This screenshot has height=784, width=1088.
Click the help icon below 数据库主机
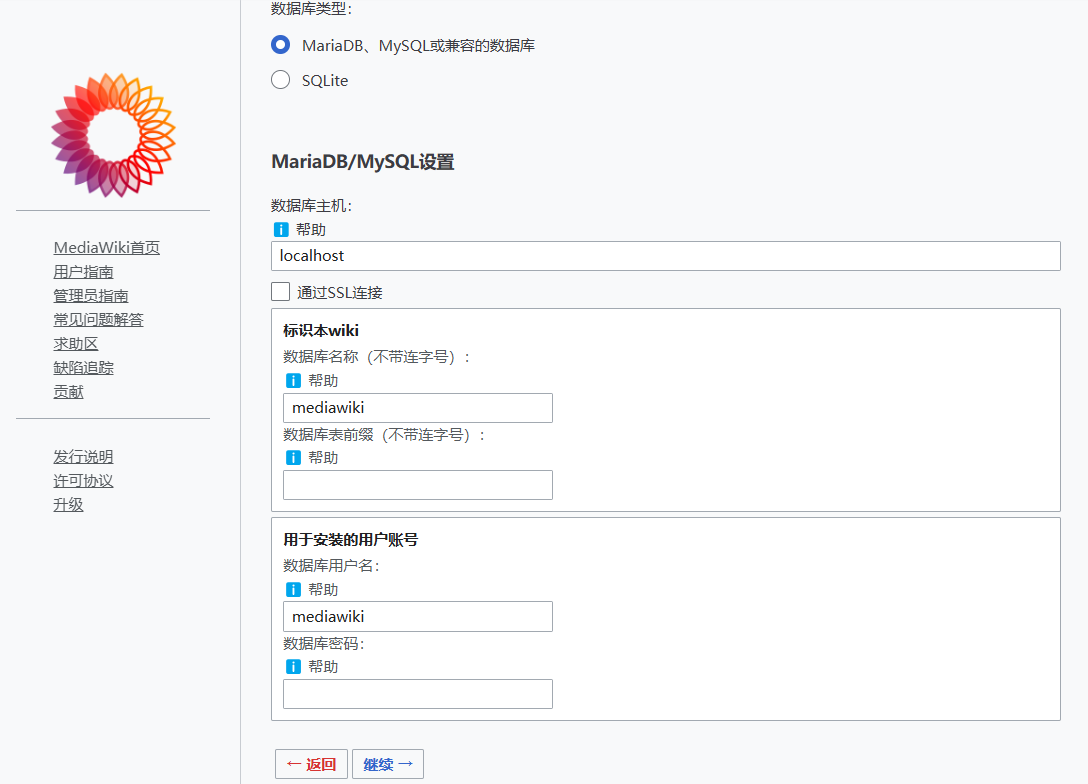pyautogui.click(x=285, y=228)
